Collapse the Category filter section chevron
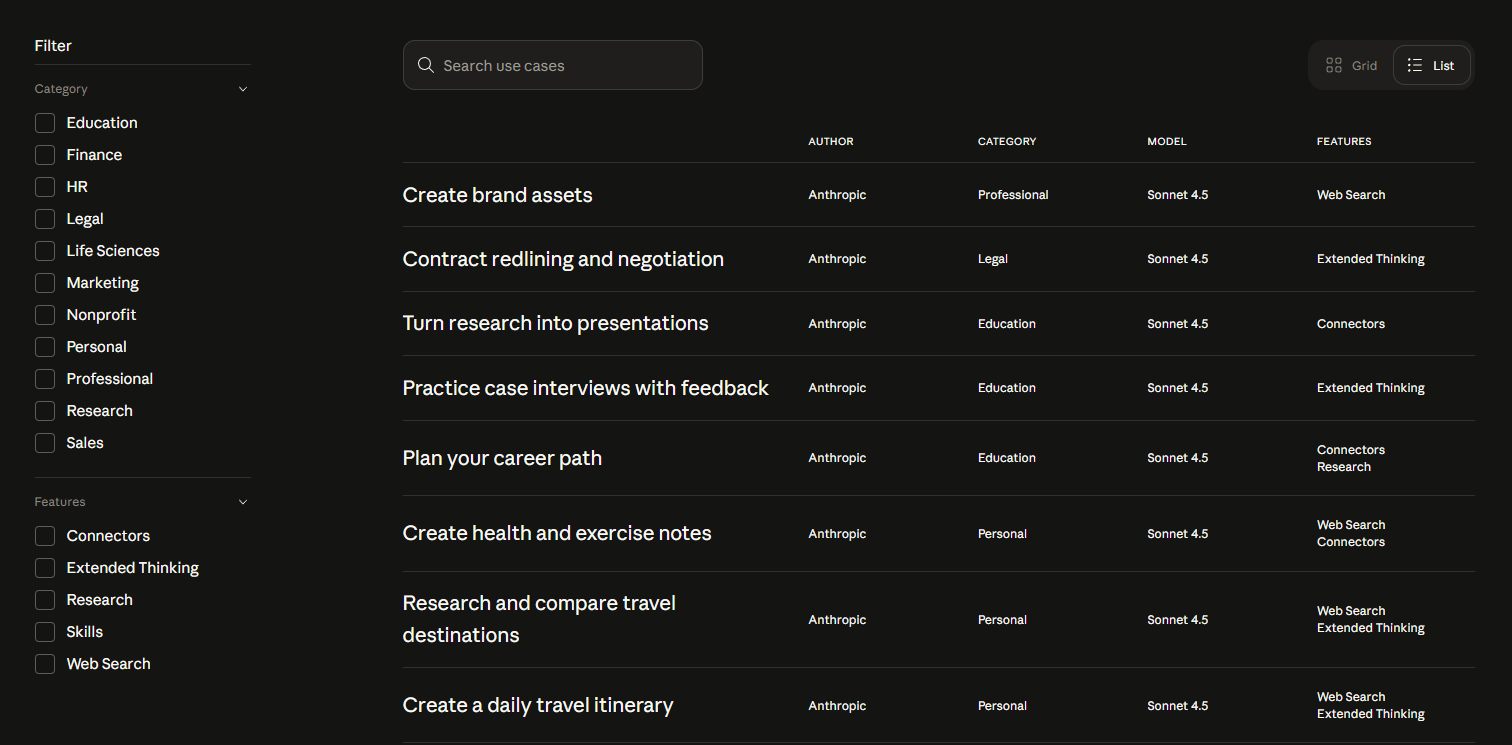Image resolution: width=1512 pixels, height=745 pixels. [x=243, y=89]
